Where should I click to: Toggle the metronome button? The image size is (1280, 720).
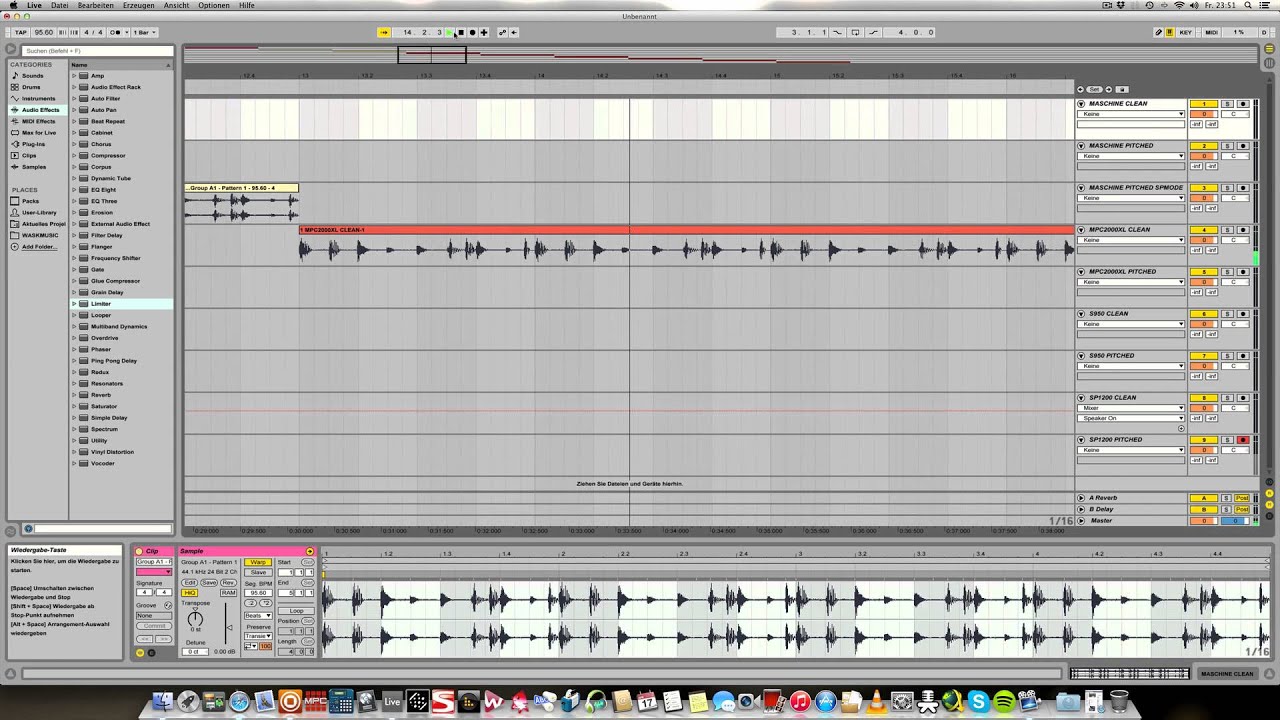click(x=116, y=32)
